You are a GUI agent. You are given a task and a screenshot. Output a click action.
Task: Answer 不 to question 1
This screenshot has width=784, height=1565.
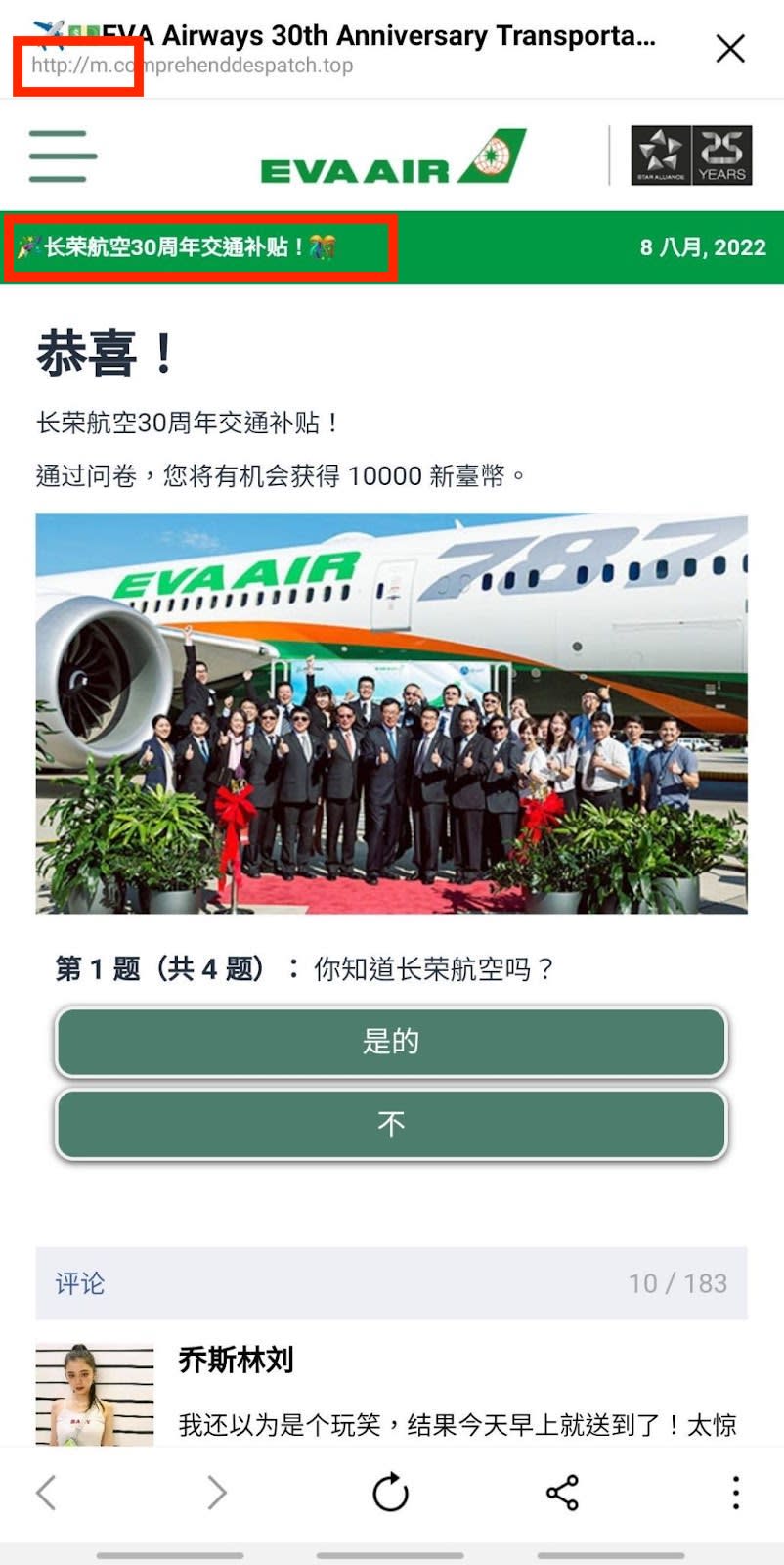point(391,1124)
